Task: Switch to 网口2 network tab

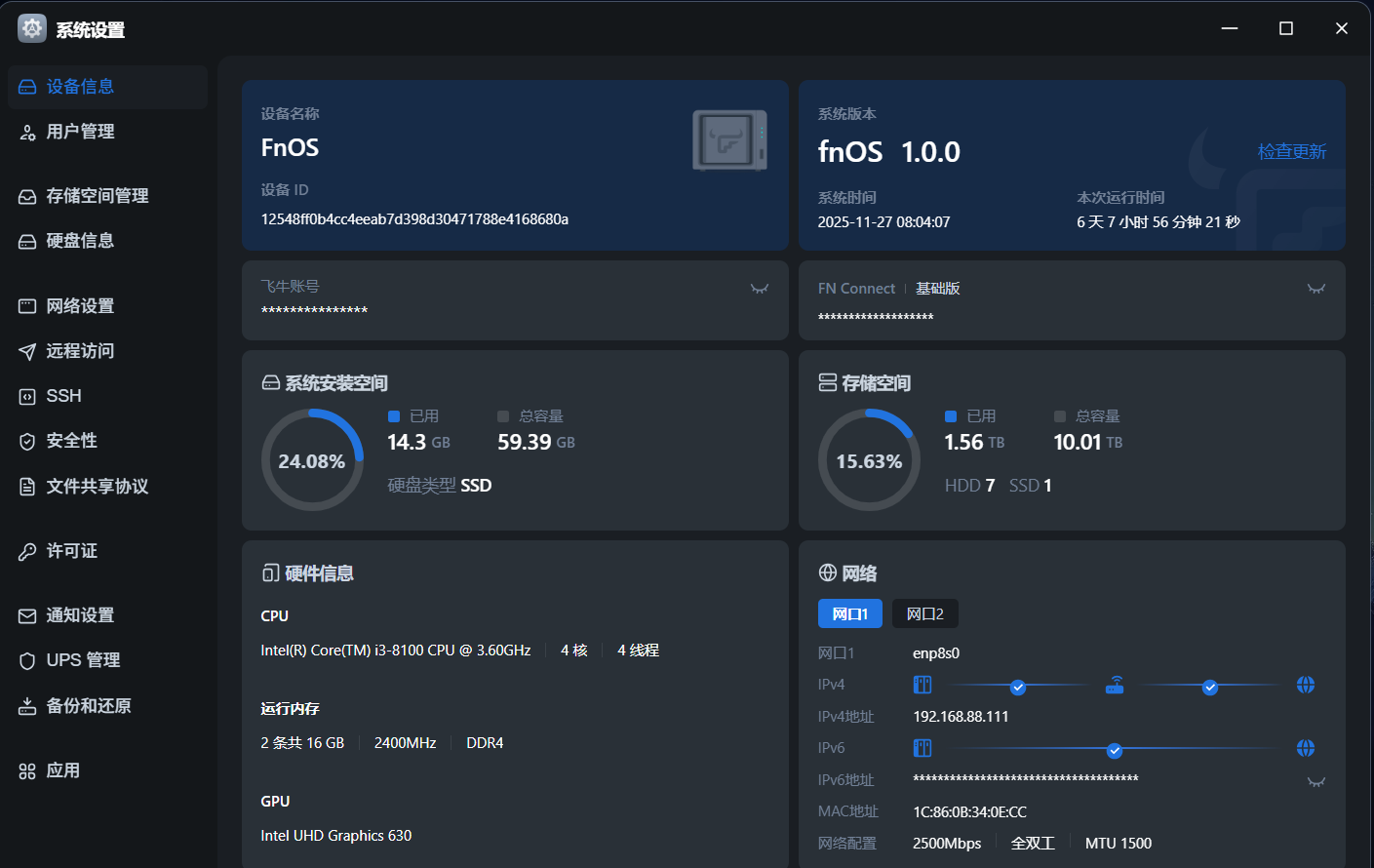Action: (924, 613)
